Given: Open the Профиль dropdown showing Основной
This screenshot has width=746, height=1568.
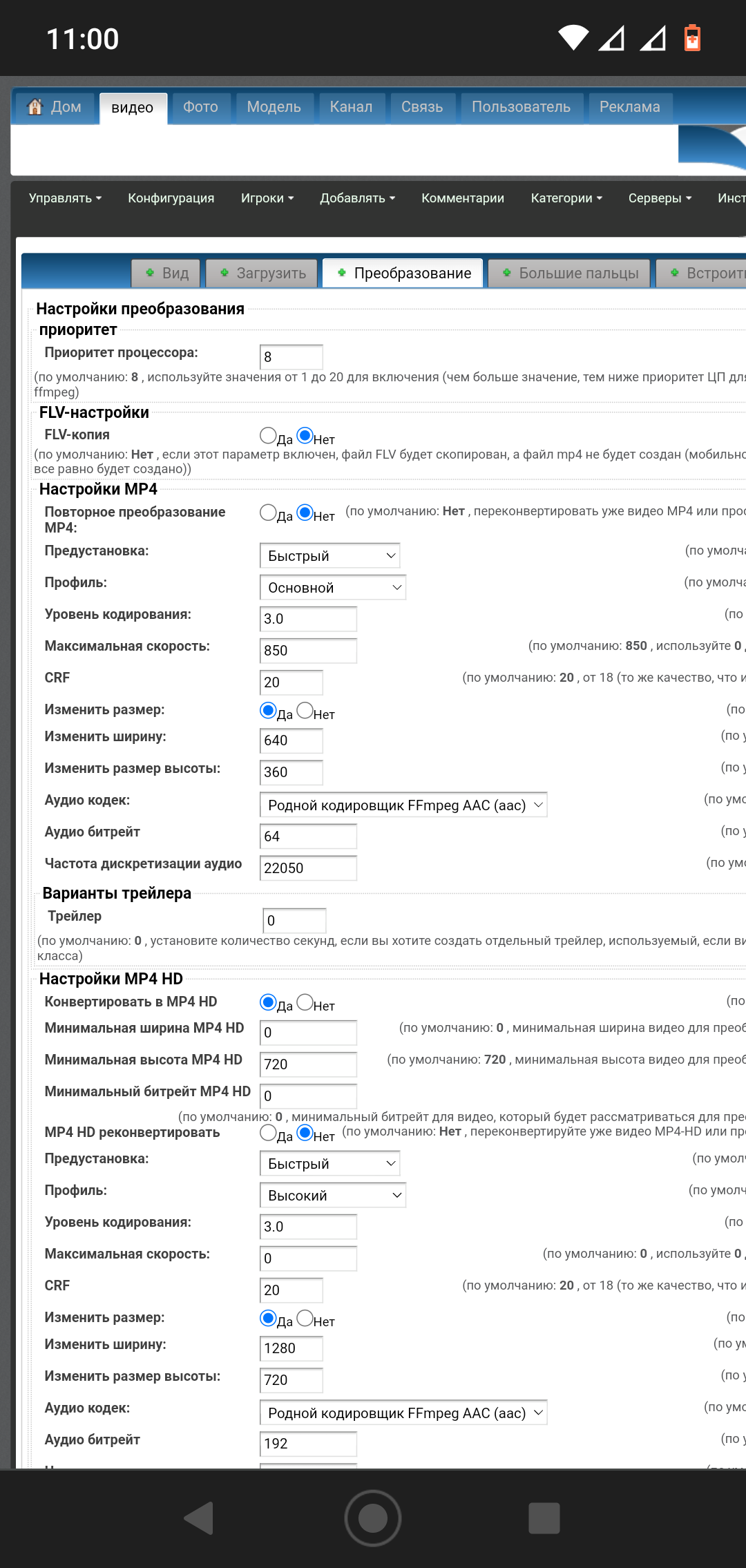Looking at the screenshot, I should pos(332,588).
